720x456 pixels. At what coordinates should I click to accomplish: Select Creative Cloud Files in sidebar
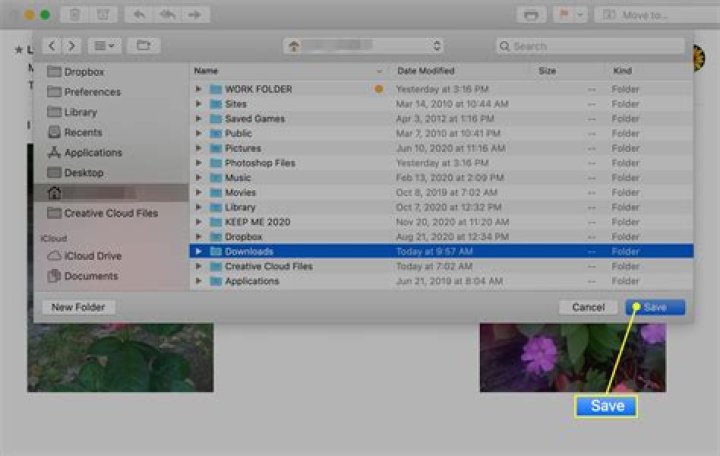coord(110,213)
